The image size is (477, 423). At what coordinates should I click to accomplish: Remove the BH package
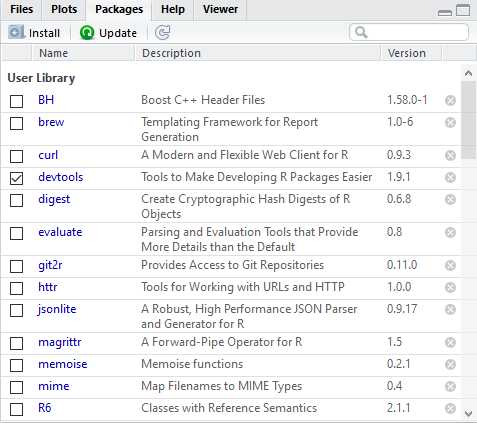point(450,100)
